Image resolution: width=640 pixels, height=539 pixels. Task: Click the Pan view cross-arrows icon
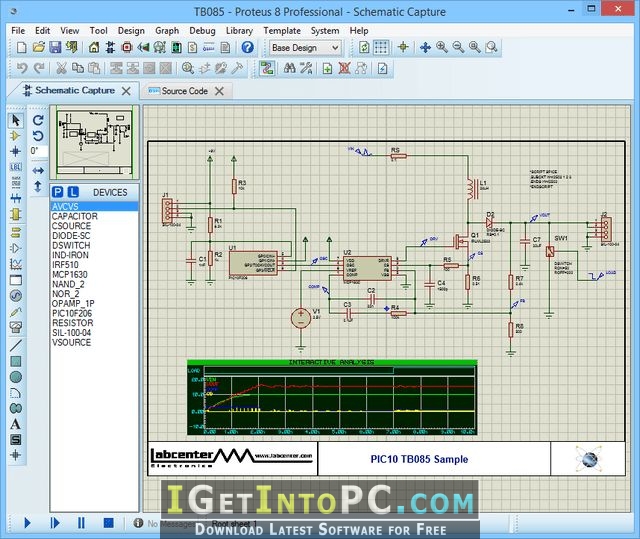[425, 48]
